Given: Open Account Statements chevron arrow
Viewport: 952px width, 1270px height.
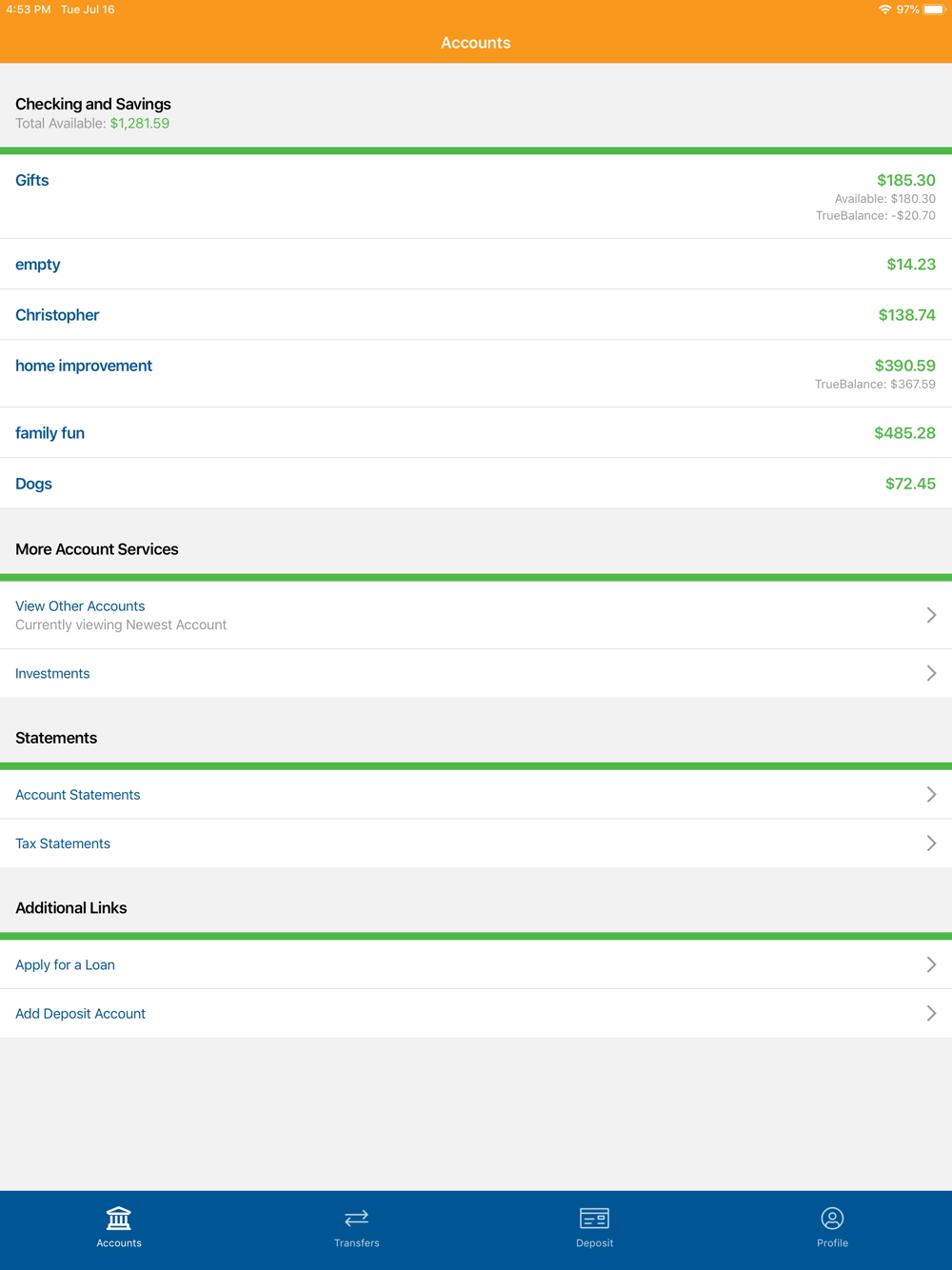Looking at the screenshot, I should tap(931, 795).
